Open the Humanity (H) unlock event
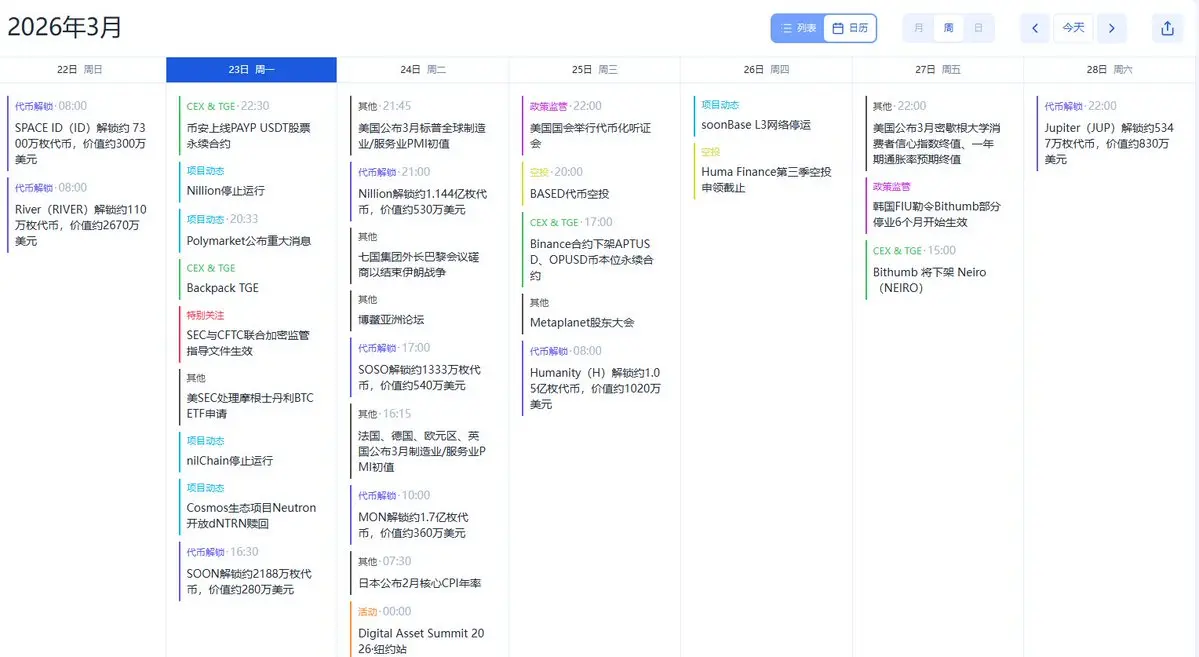 tap(597, 378)
